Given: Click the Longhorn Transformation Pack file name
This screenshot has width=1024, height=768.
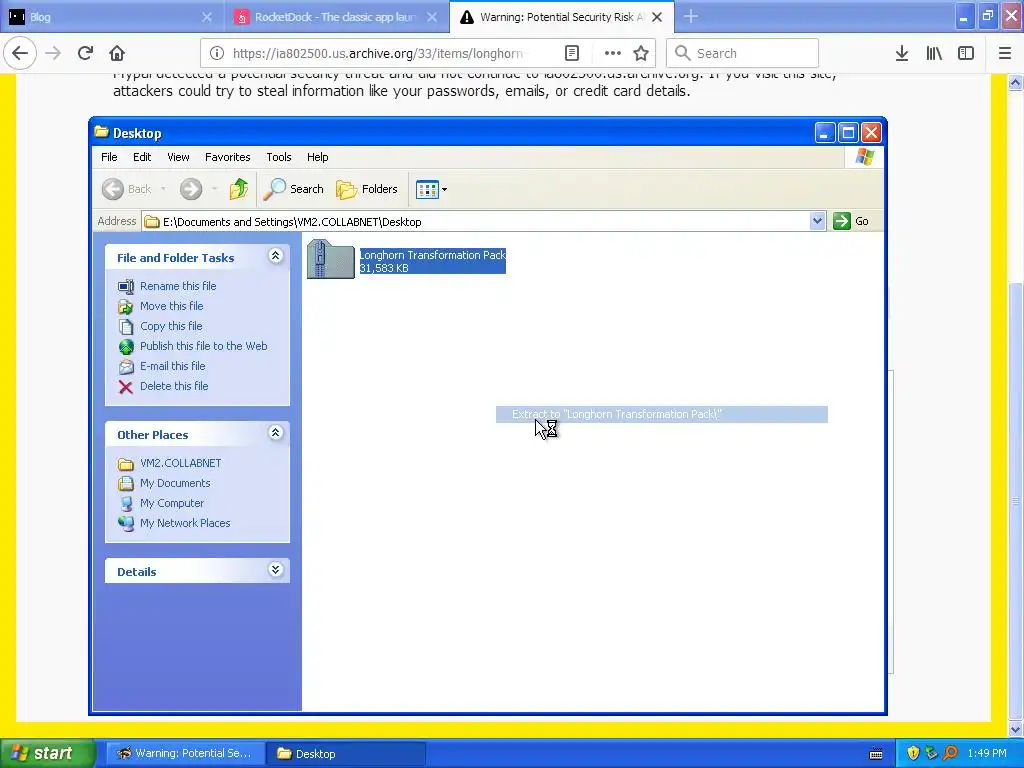Looking at the screenshot, I should (432, 255).
